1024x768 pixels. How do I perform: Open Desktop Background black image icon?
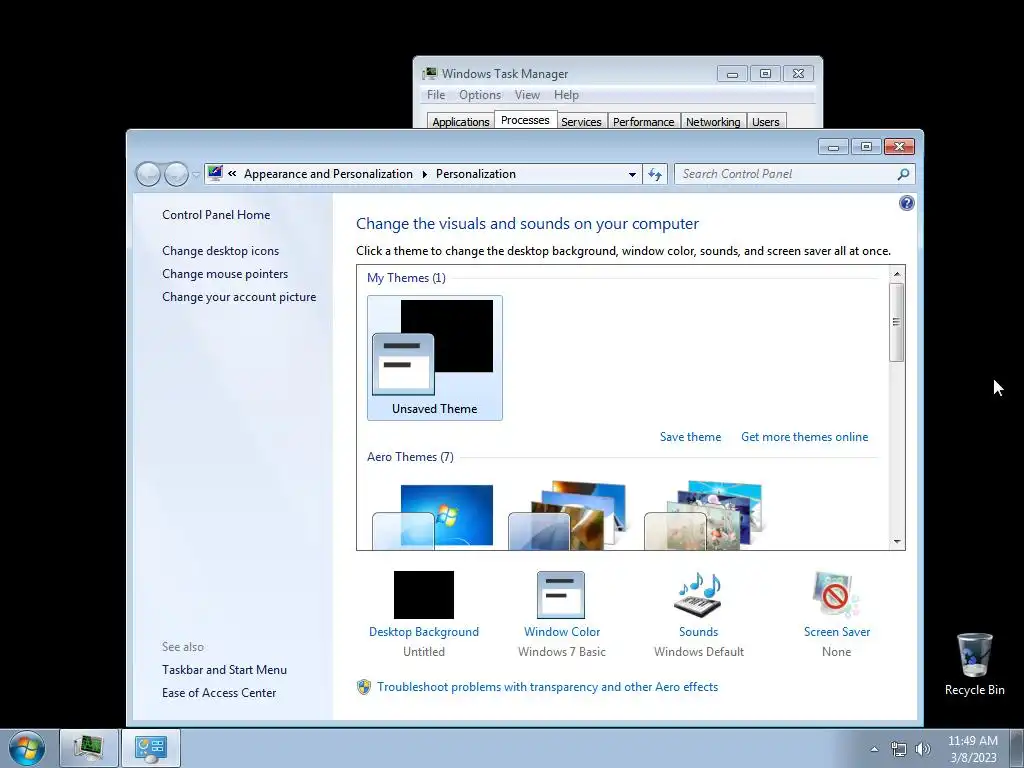click(x=424, y=595)
